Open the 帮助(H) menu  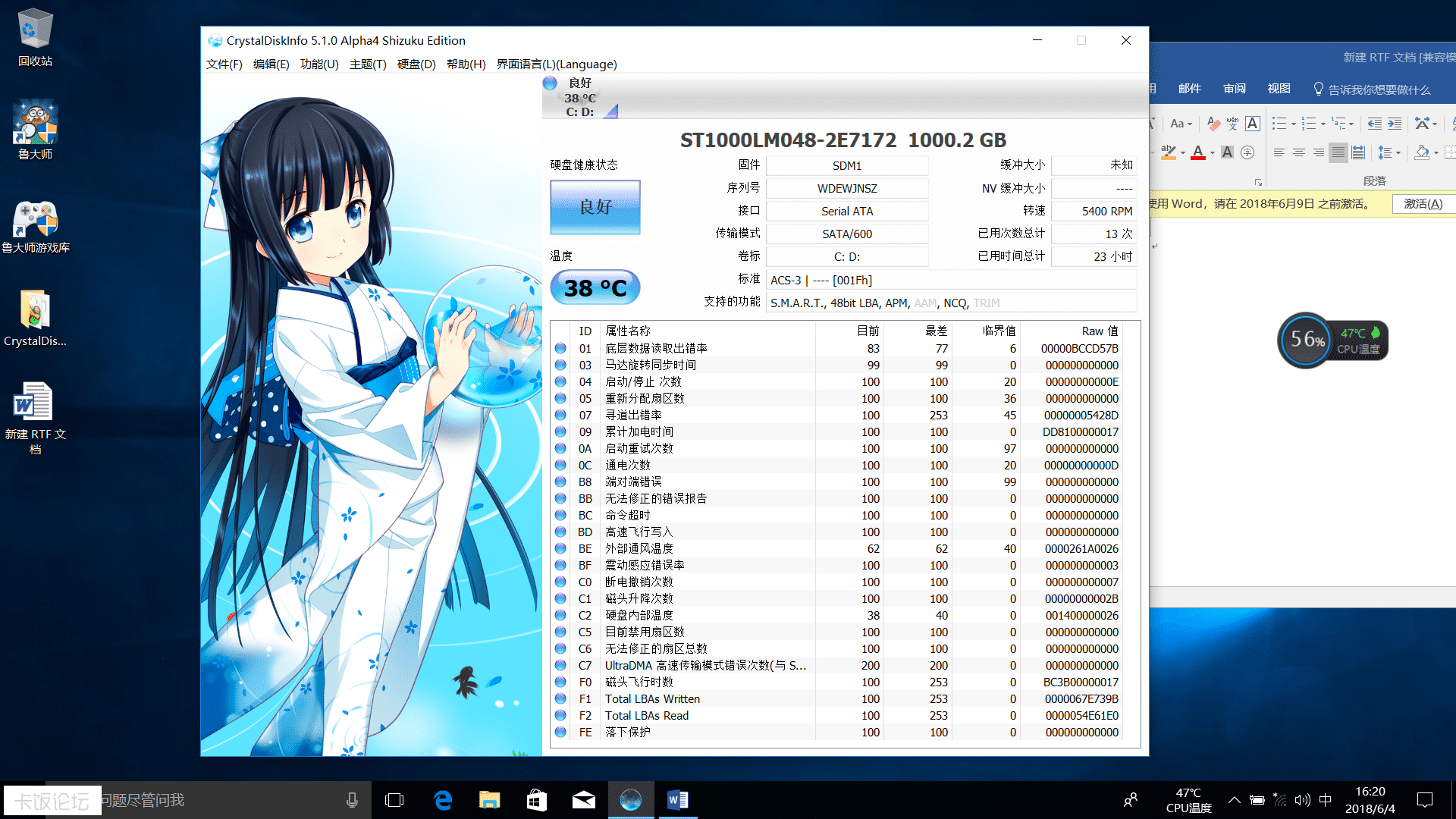tap(466, 64)
